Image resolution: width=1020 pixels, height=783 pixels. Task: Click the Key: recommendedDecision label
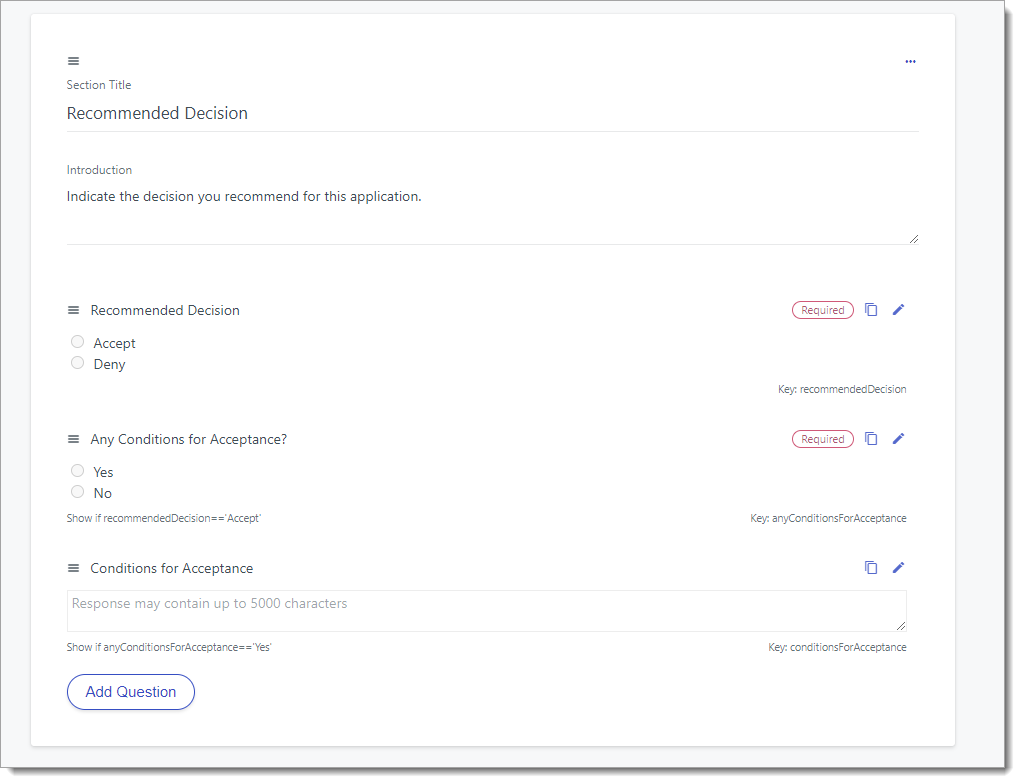(x=842, y=389)
